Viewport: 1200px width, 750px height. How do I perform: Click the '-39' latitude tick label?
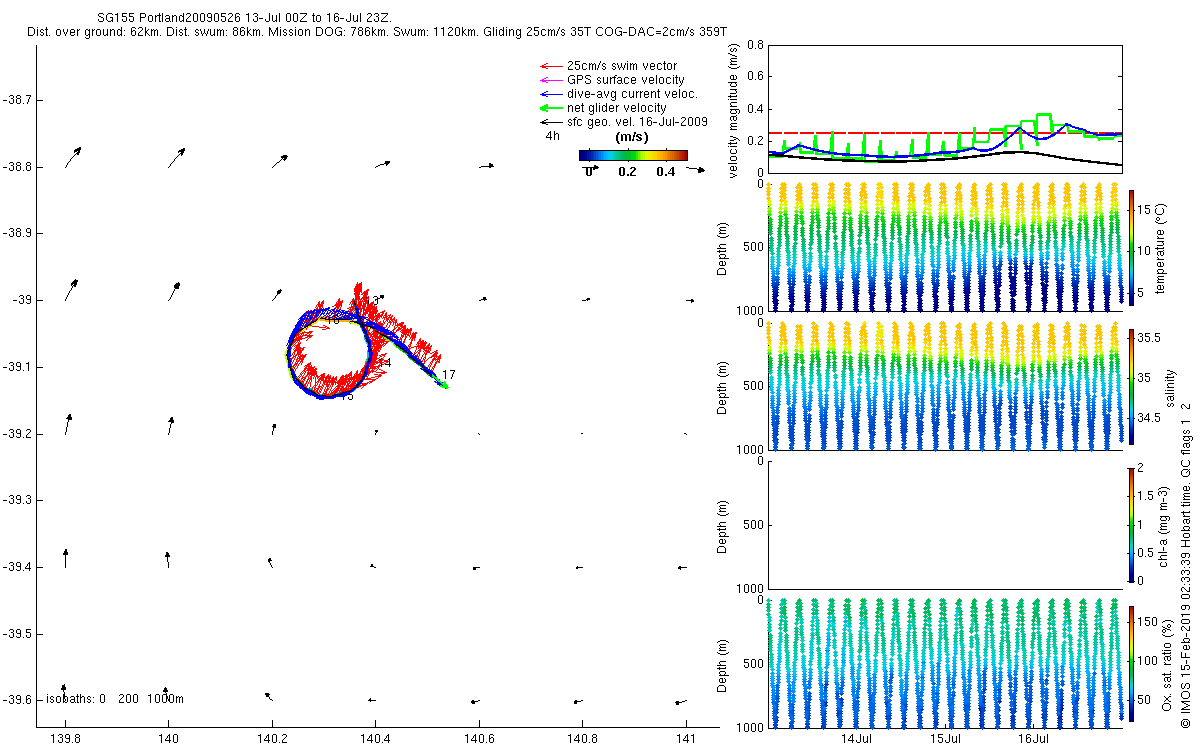(21, 300)
